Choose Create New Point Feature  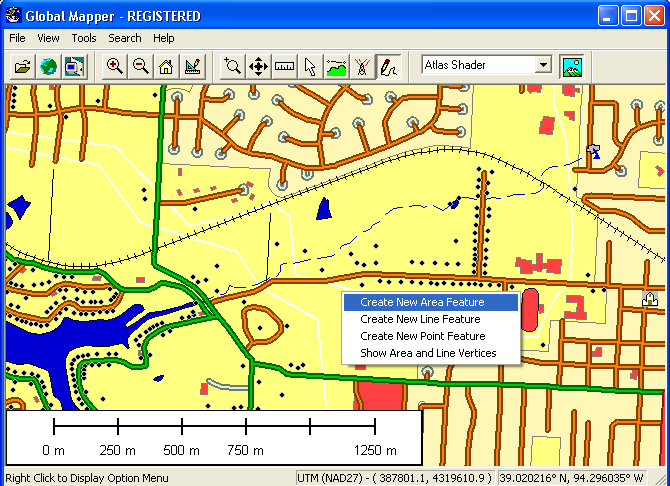[x=431, y=336]
